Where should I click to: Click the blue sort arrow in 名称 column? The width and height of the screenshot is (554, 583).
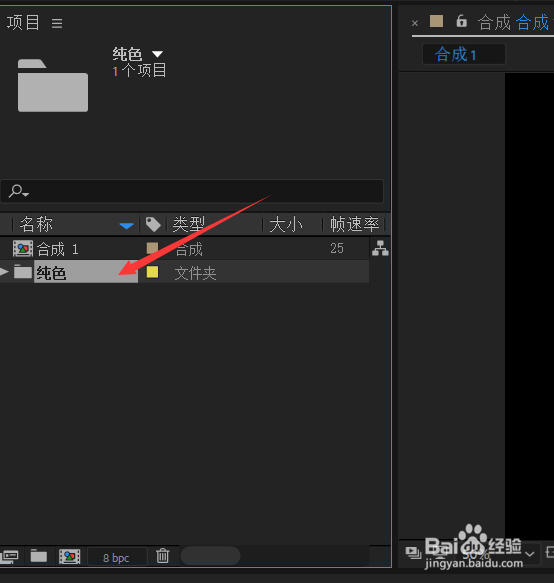(126, 226)
